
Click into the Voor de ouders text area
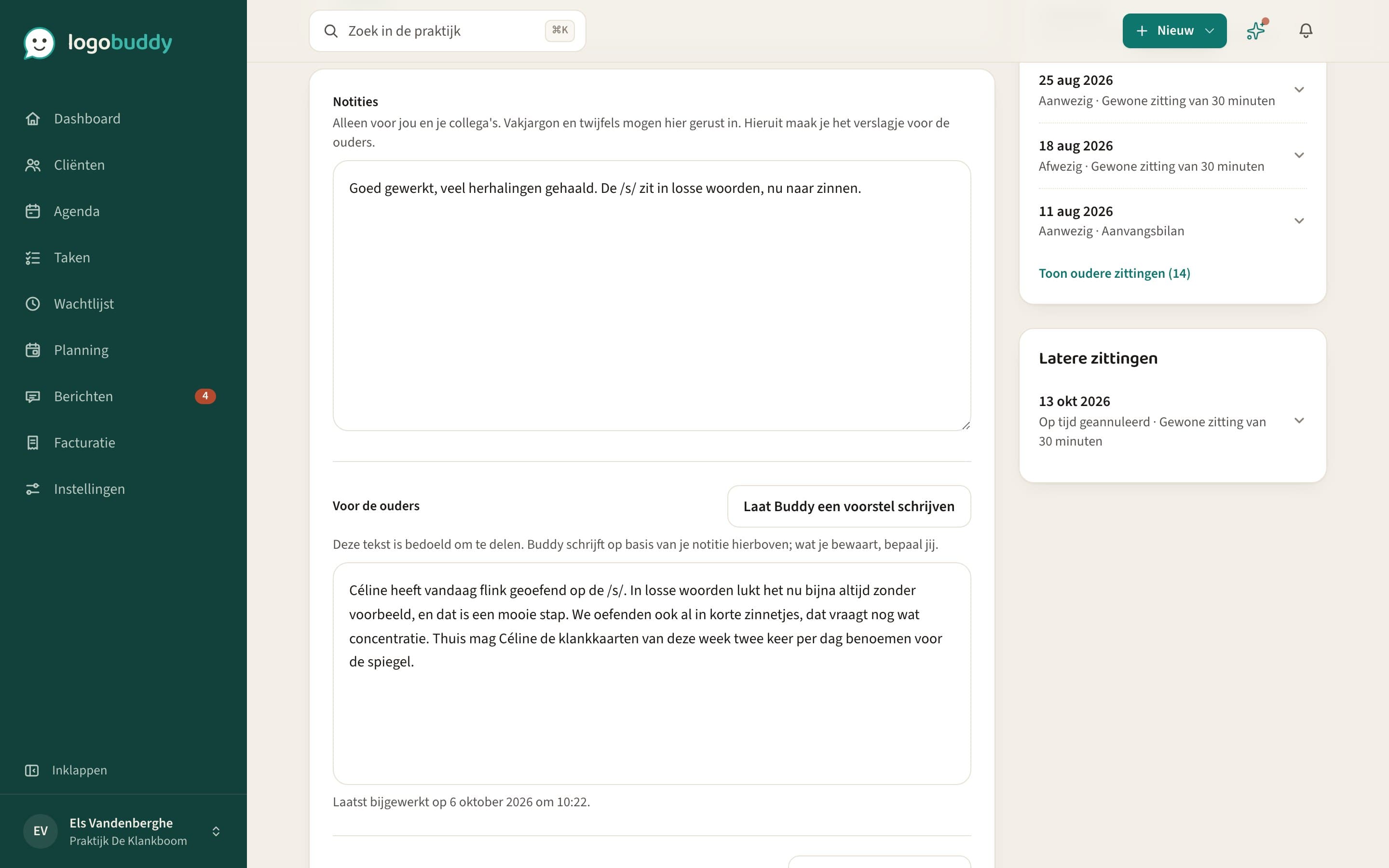[652, 673]
